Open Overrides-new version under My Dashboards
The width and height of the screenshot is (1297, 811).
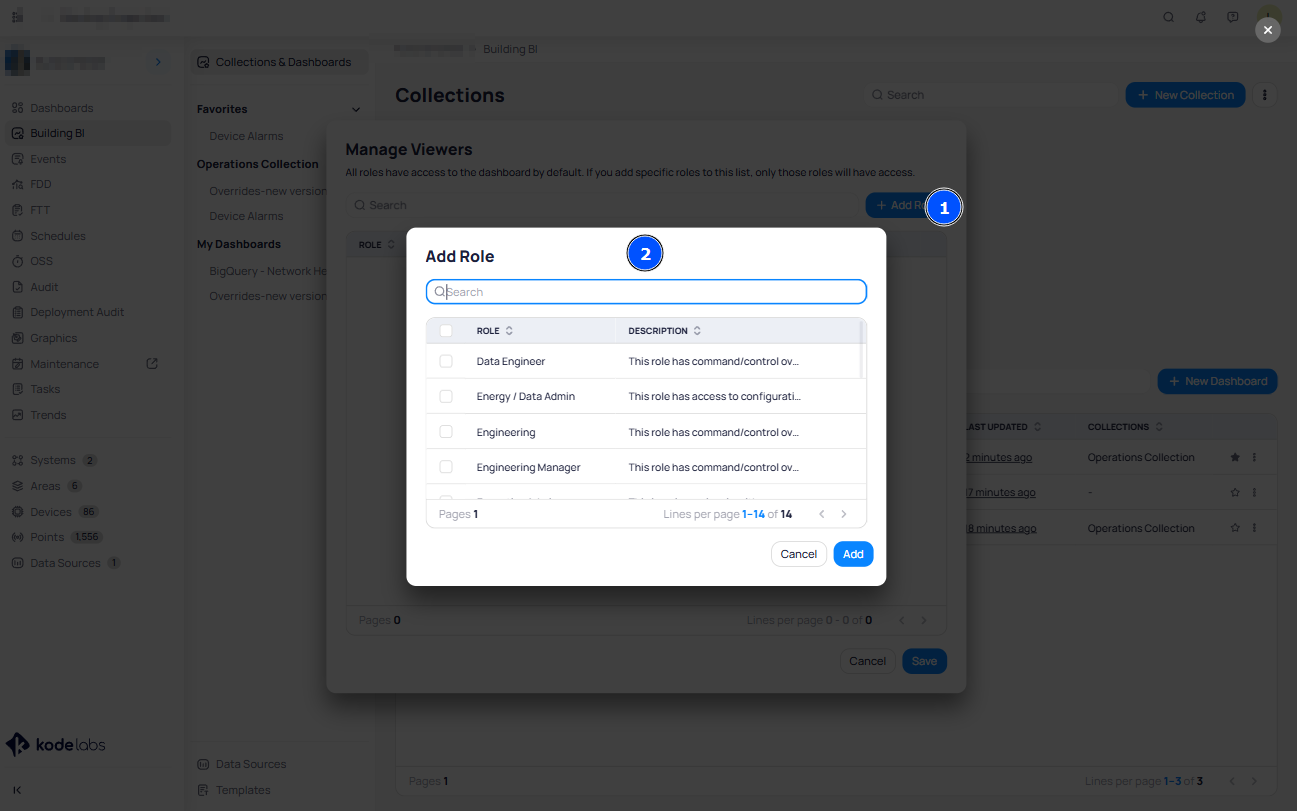click(x=268, y=296)
